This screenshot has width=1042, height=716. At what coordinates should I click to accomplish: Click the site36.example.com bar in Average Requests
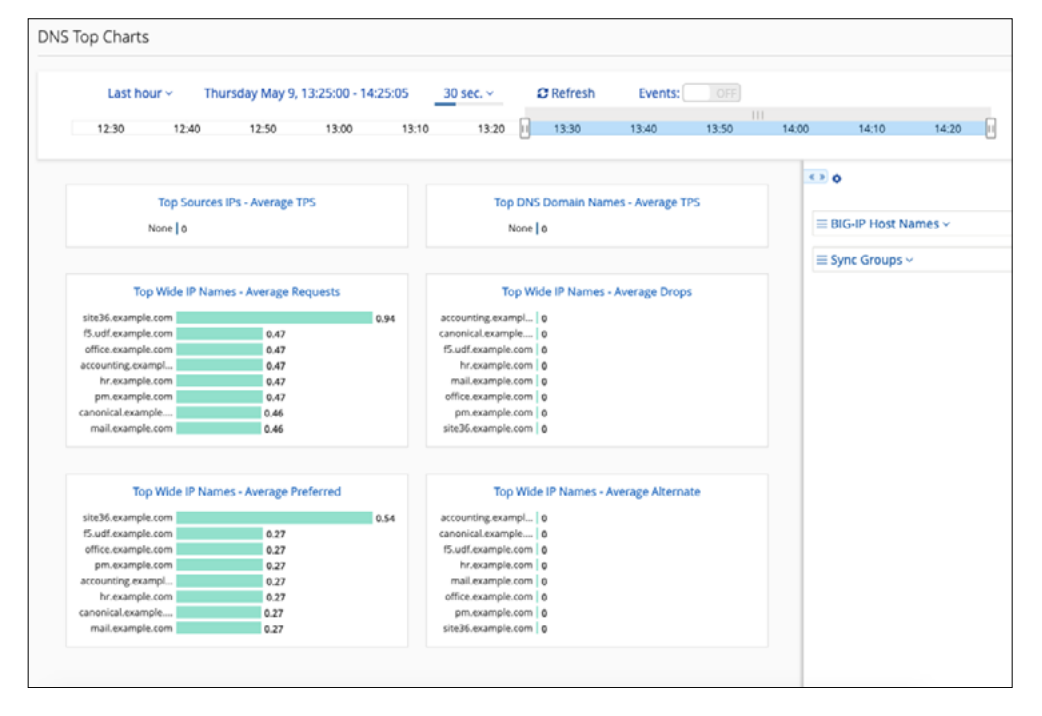[274, 318]
